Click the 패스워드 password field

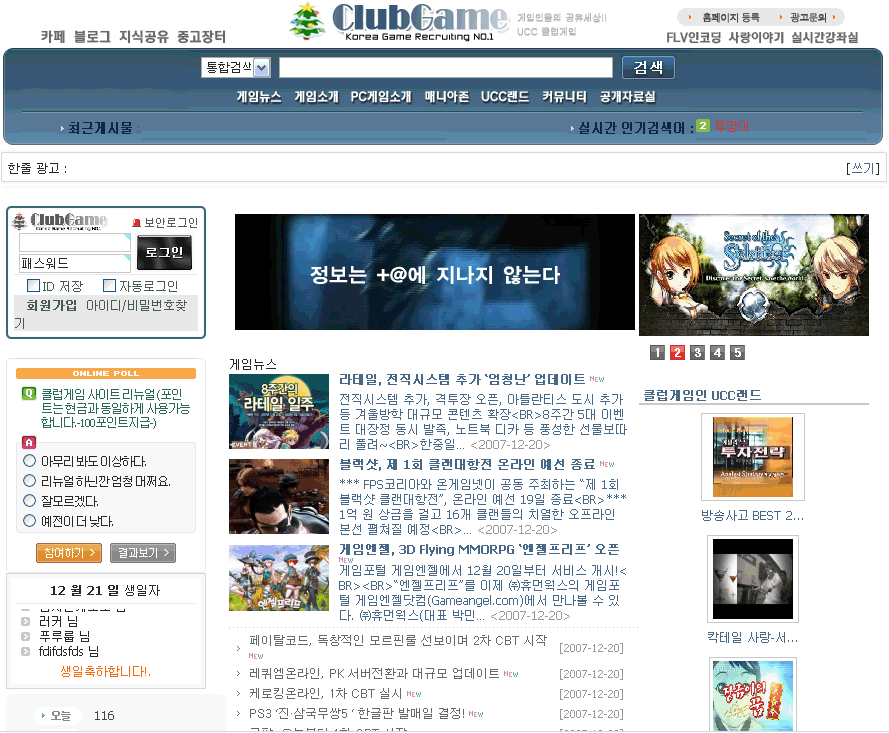point(75,263)
